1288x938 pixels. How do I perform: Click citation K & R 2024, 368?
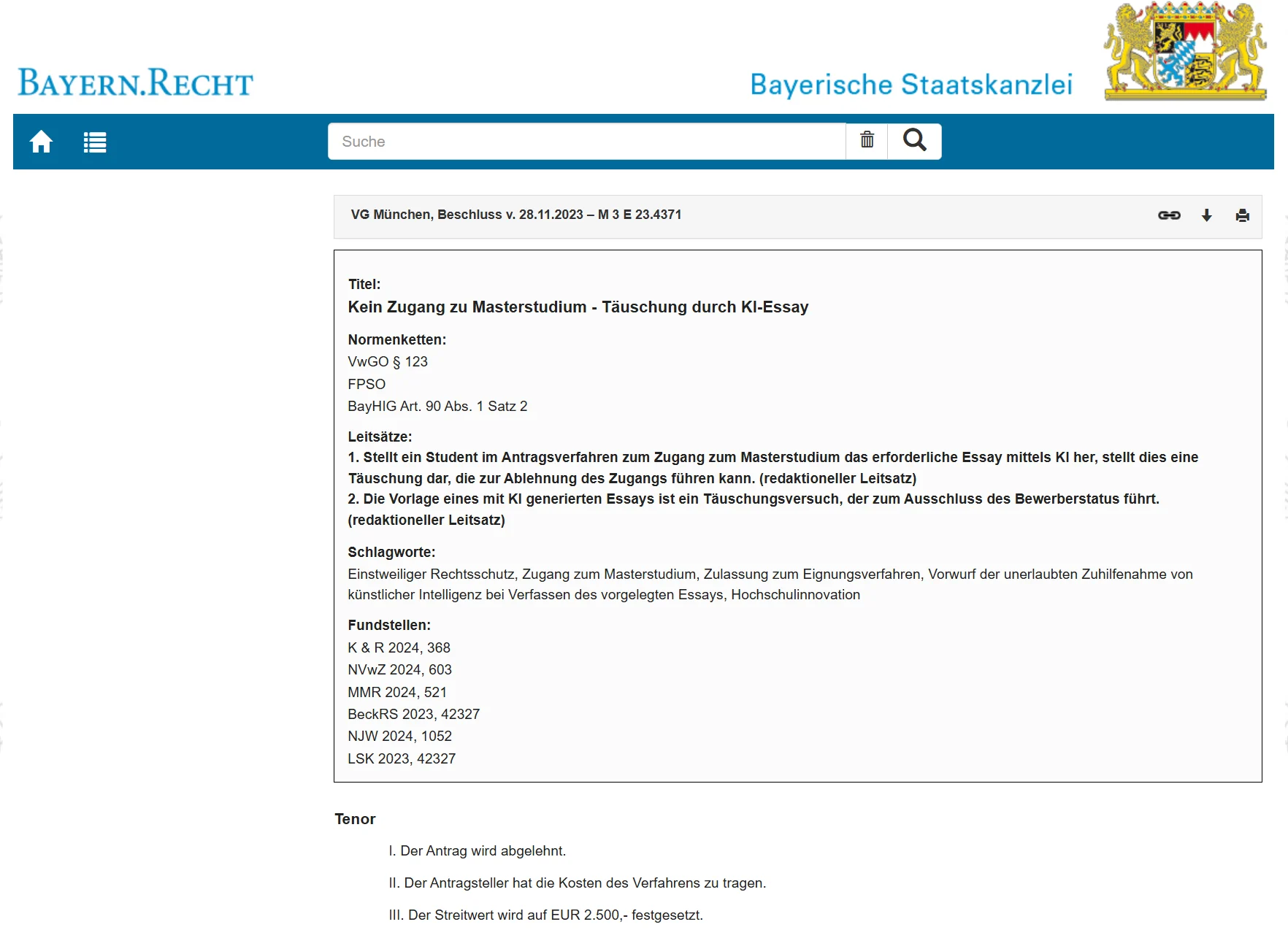[399, 647]
